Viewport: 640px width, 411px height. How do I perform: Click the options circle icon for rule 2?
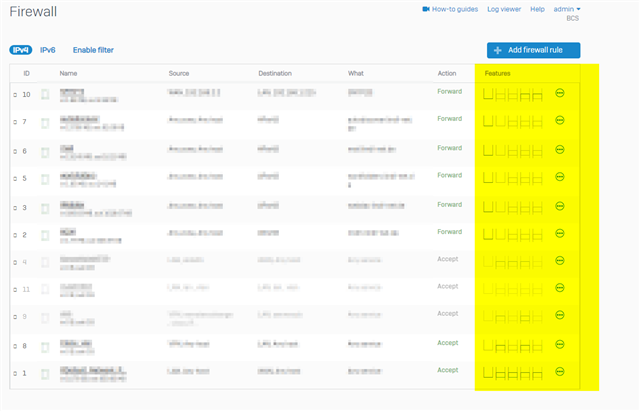[x=560, y=234]
